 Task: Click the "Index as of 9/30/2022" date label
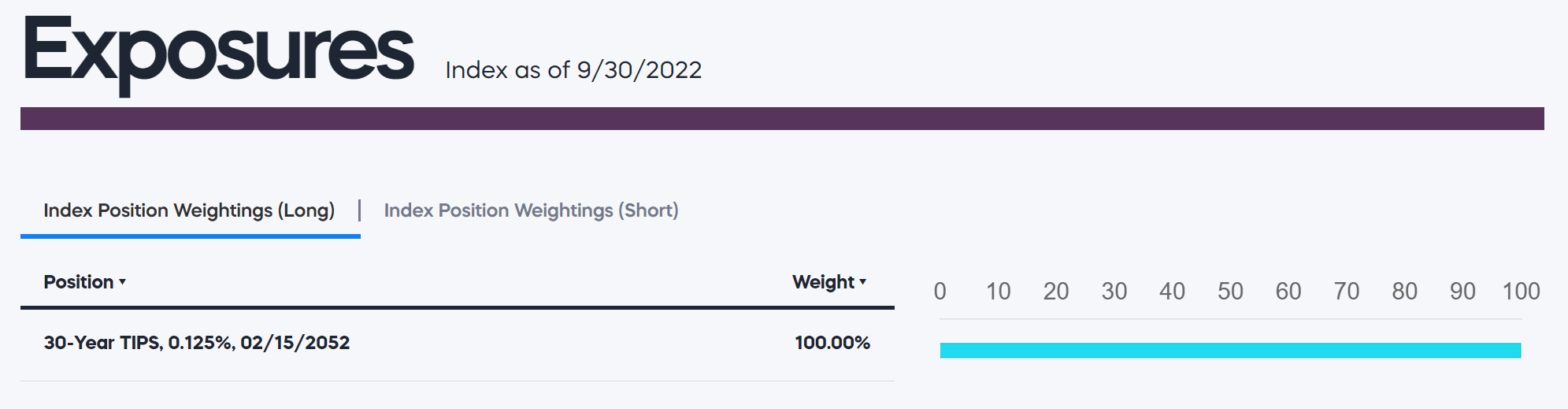click(573, 70)
